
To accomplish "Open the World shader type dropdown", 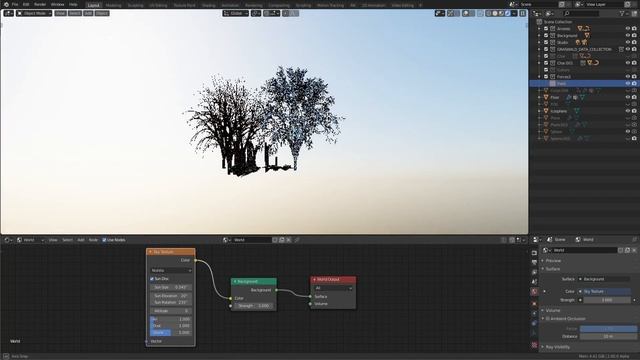I will [x=31, y=240].
